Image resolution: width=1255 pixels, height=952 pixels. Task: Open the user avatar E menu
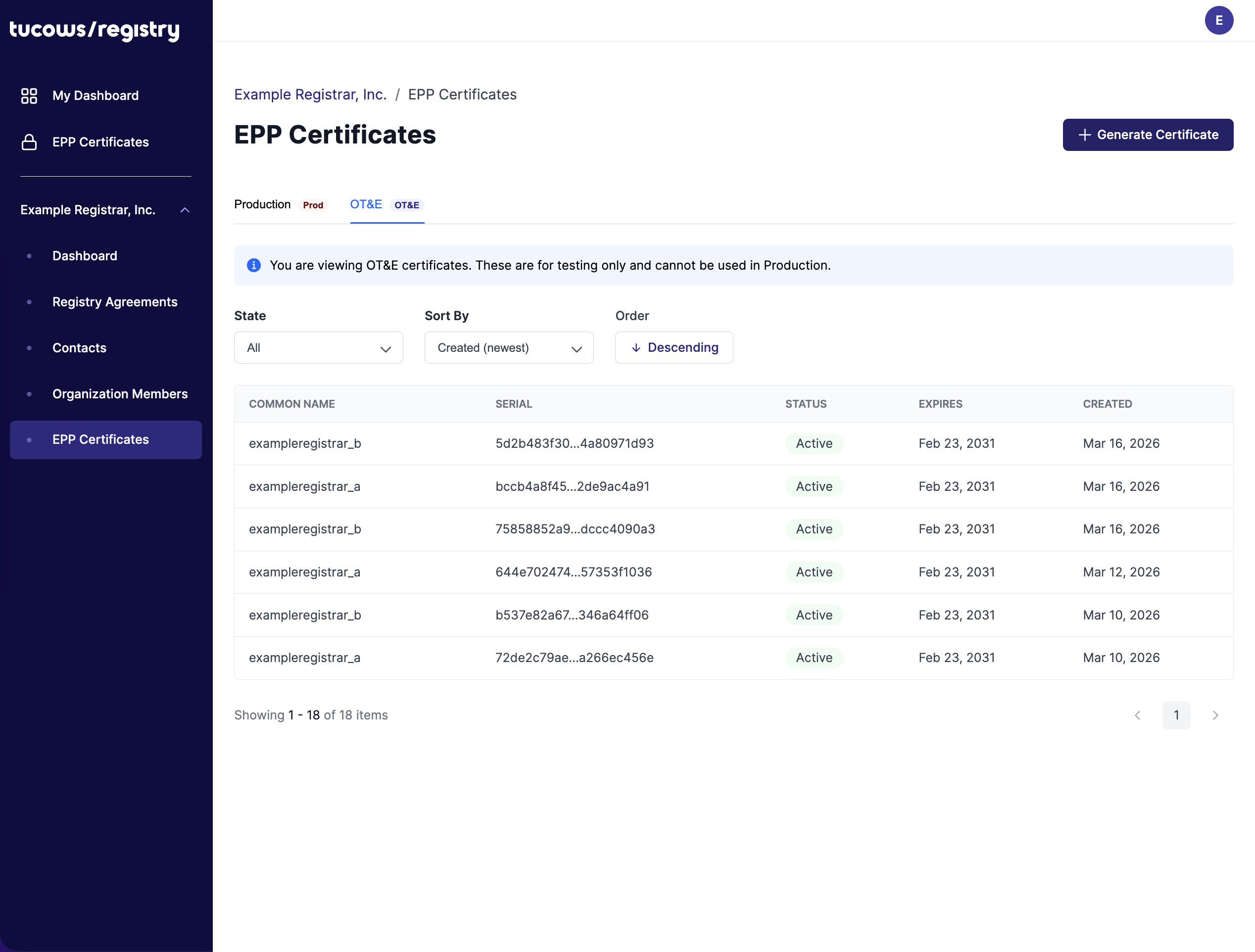pyautogui.click(x=1219, y=20)
